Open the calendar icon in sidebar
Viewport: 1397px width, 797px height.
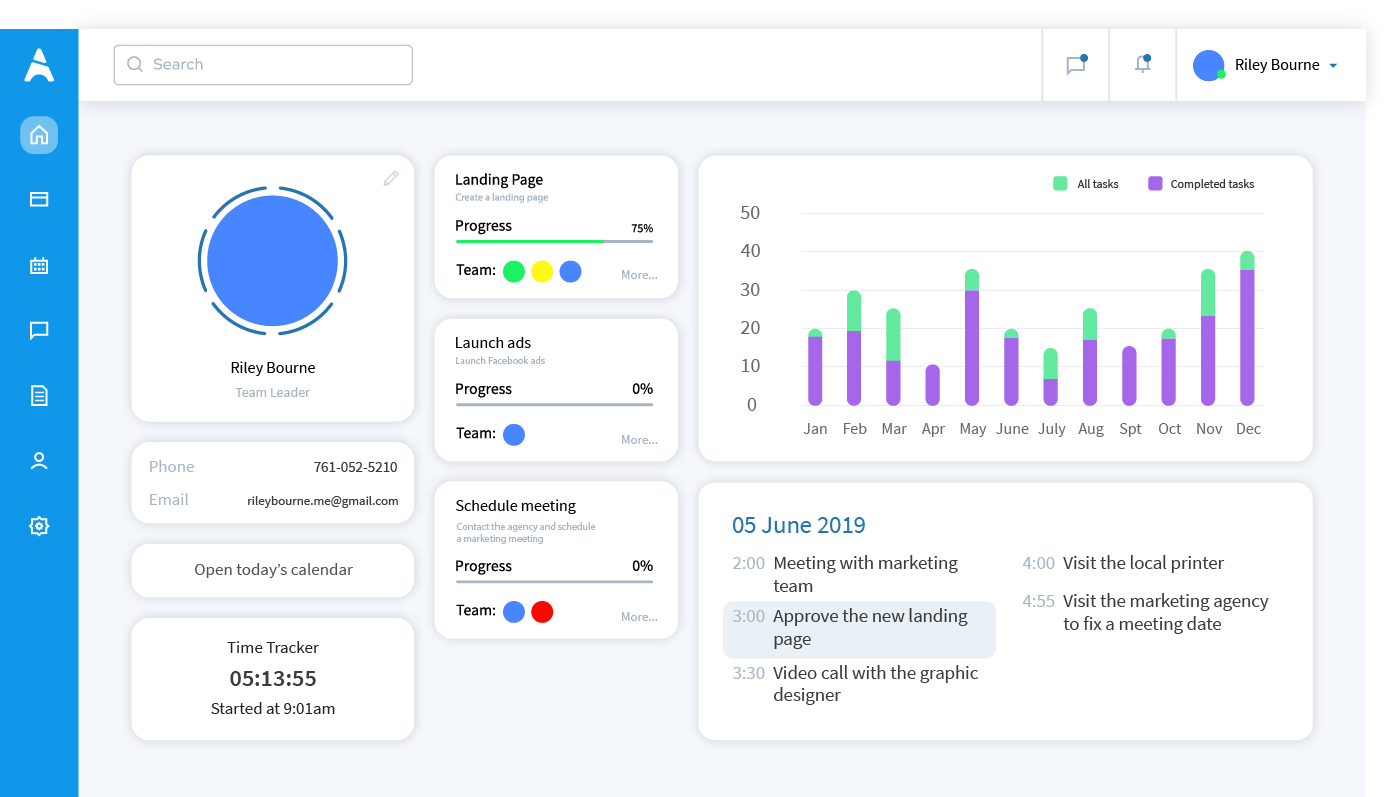[x=39, y=265]
